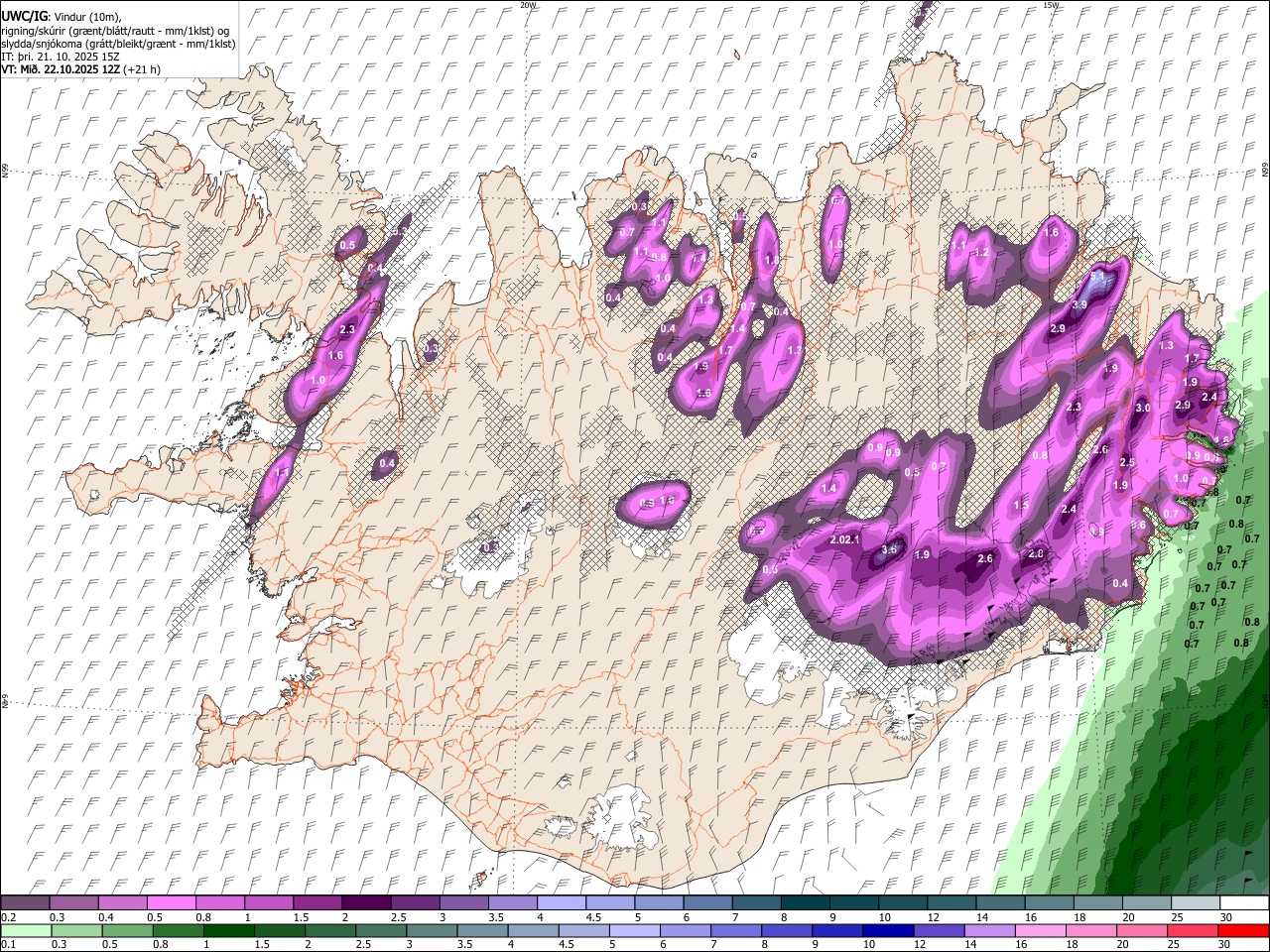The image size is (1270, 952).
Task: Click the dark teal 8 swatch on snow scale
Action: tap(806, 902)
